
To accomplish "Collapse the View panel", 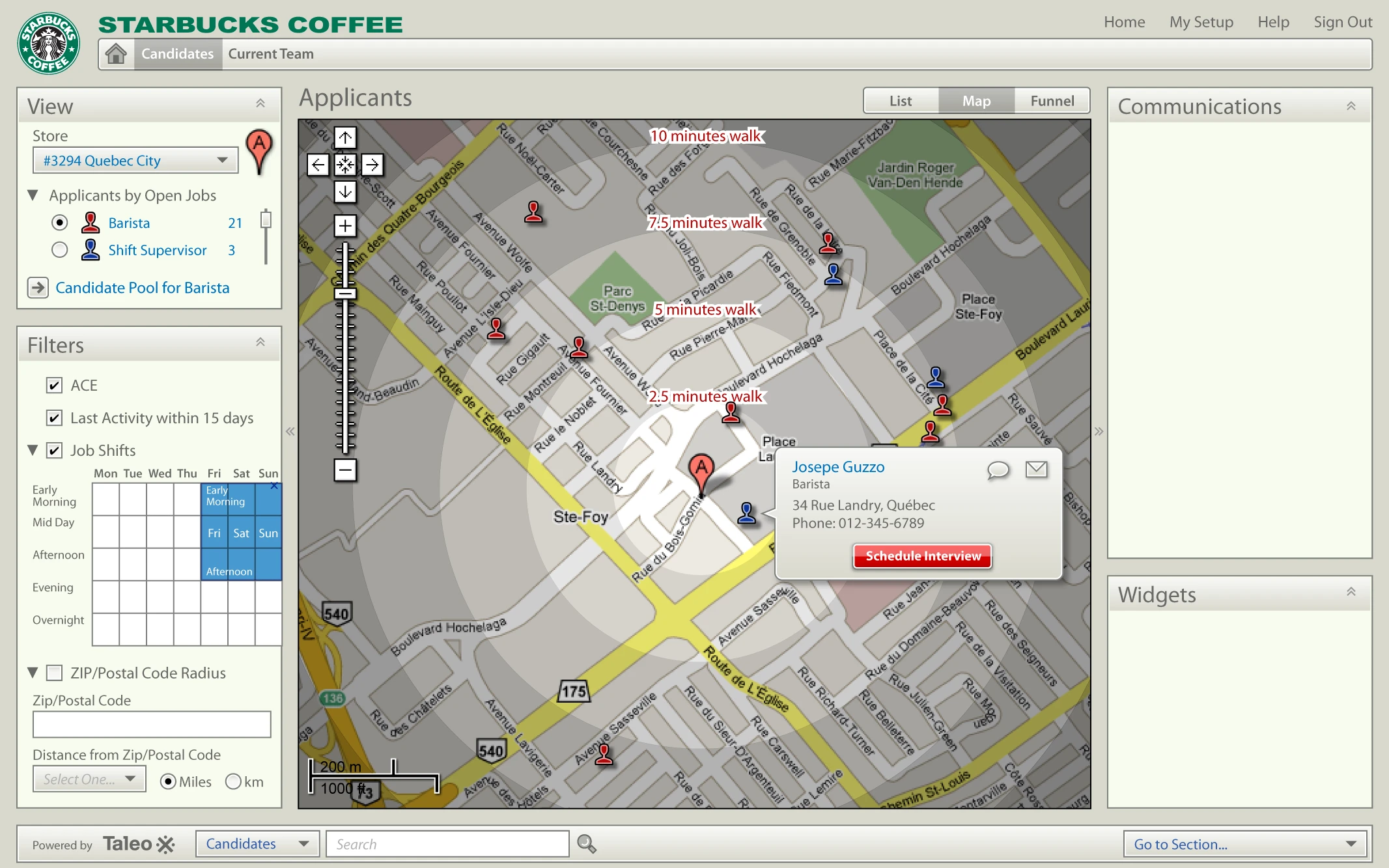I will click(x=260, y=104).
